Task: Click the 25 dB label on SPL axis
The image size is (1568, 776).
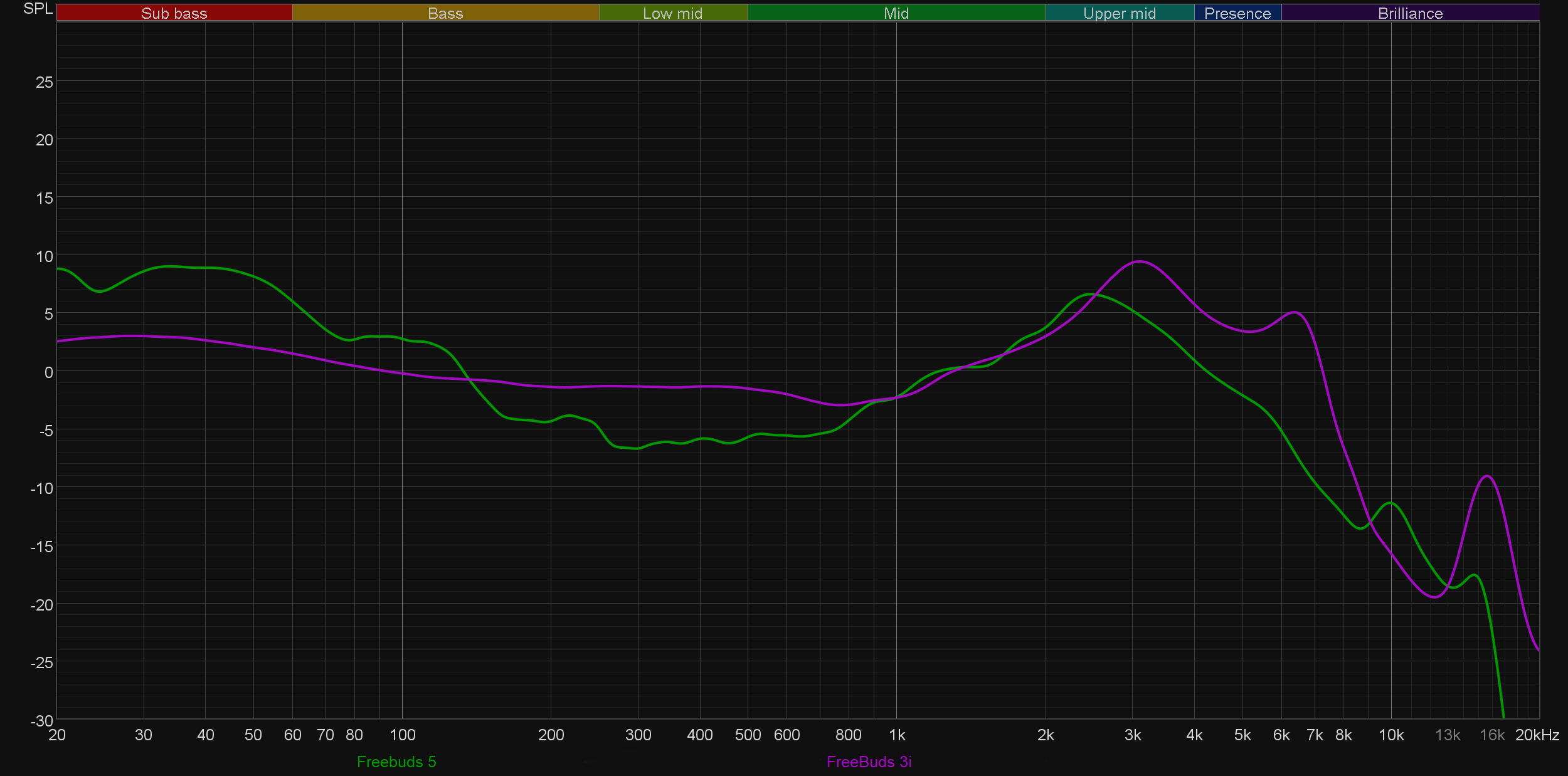Action: pos(44,82)
